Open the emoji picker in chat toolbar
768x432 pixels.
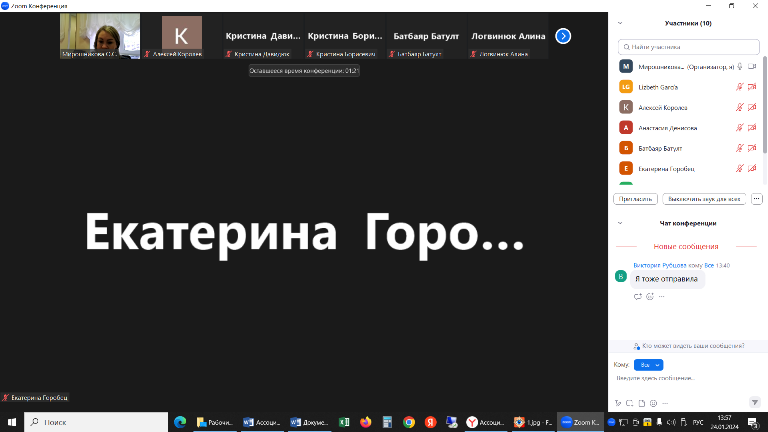coord(651,403)
